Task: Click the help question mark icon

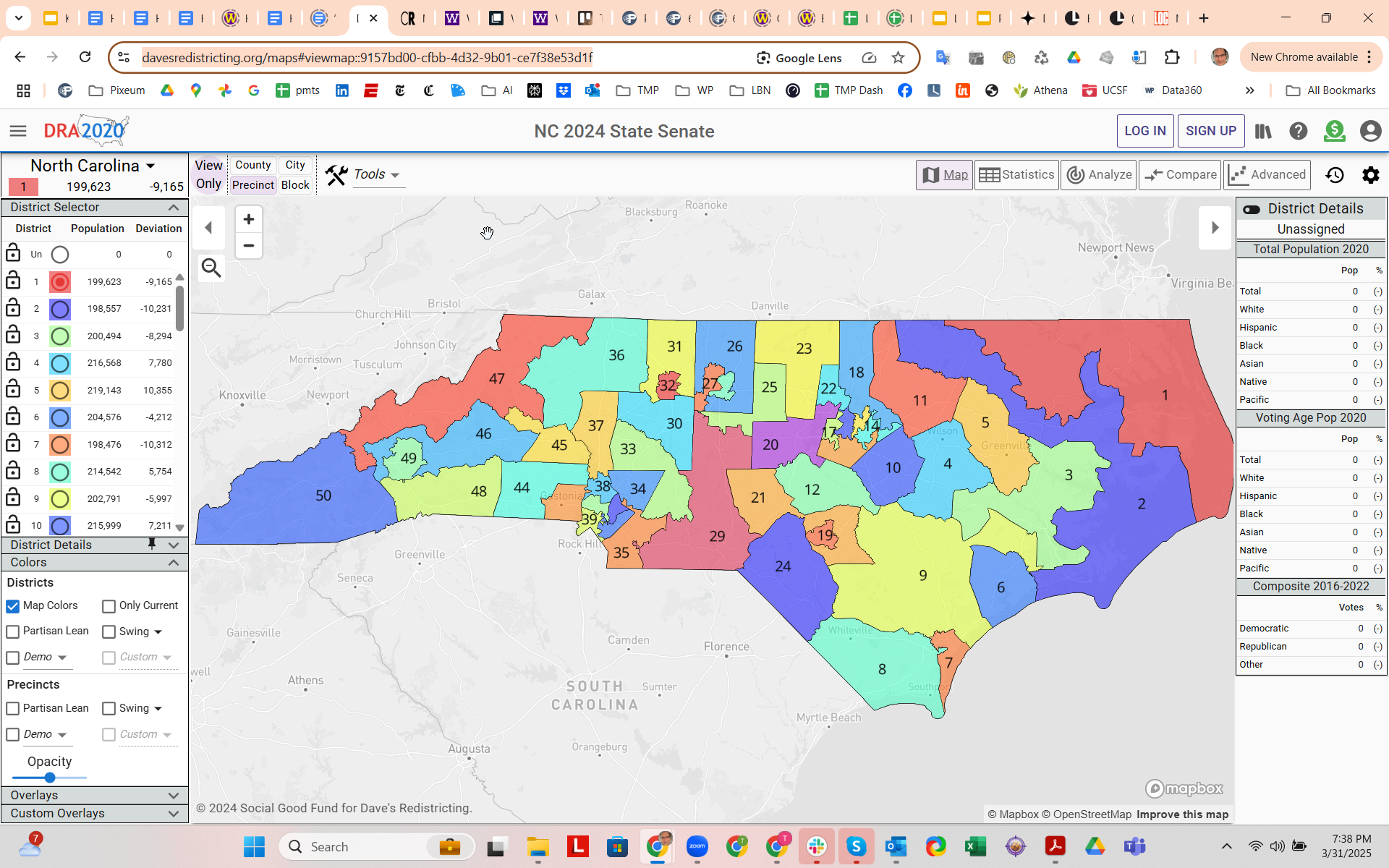Action: pyautogui.click(x=1299, y=131)
